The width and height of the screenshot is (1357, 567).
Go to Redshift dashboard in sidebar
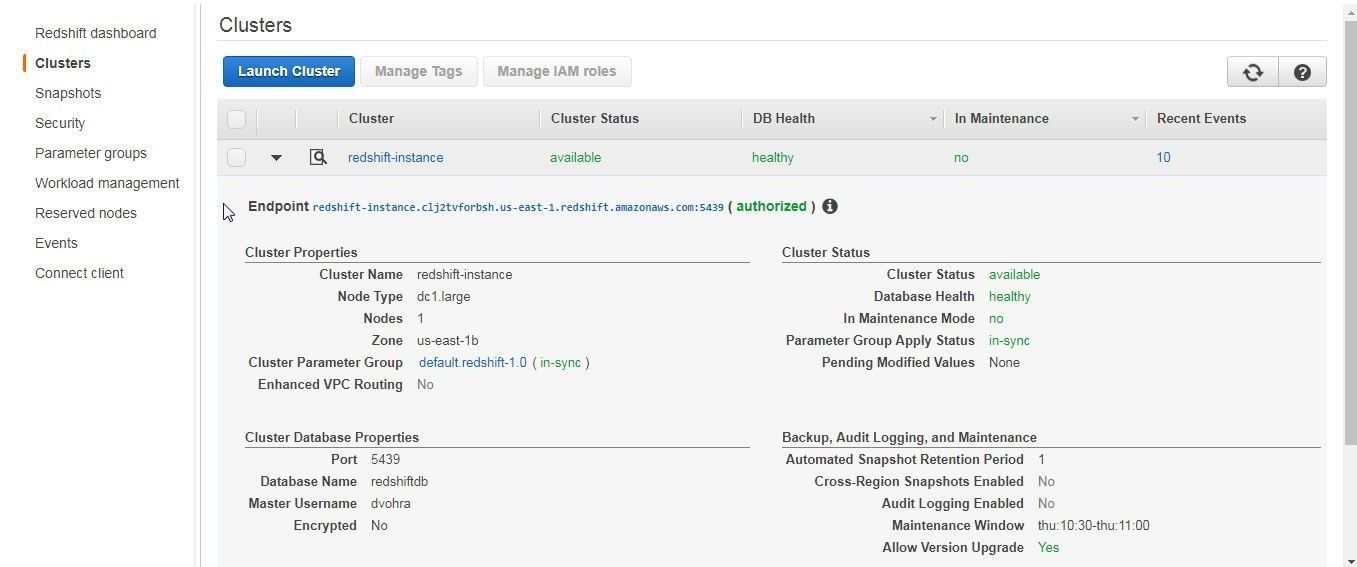pyautogui.click(x=95, y=33)
